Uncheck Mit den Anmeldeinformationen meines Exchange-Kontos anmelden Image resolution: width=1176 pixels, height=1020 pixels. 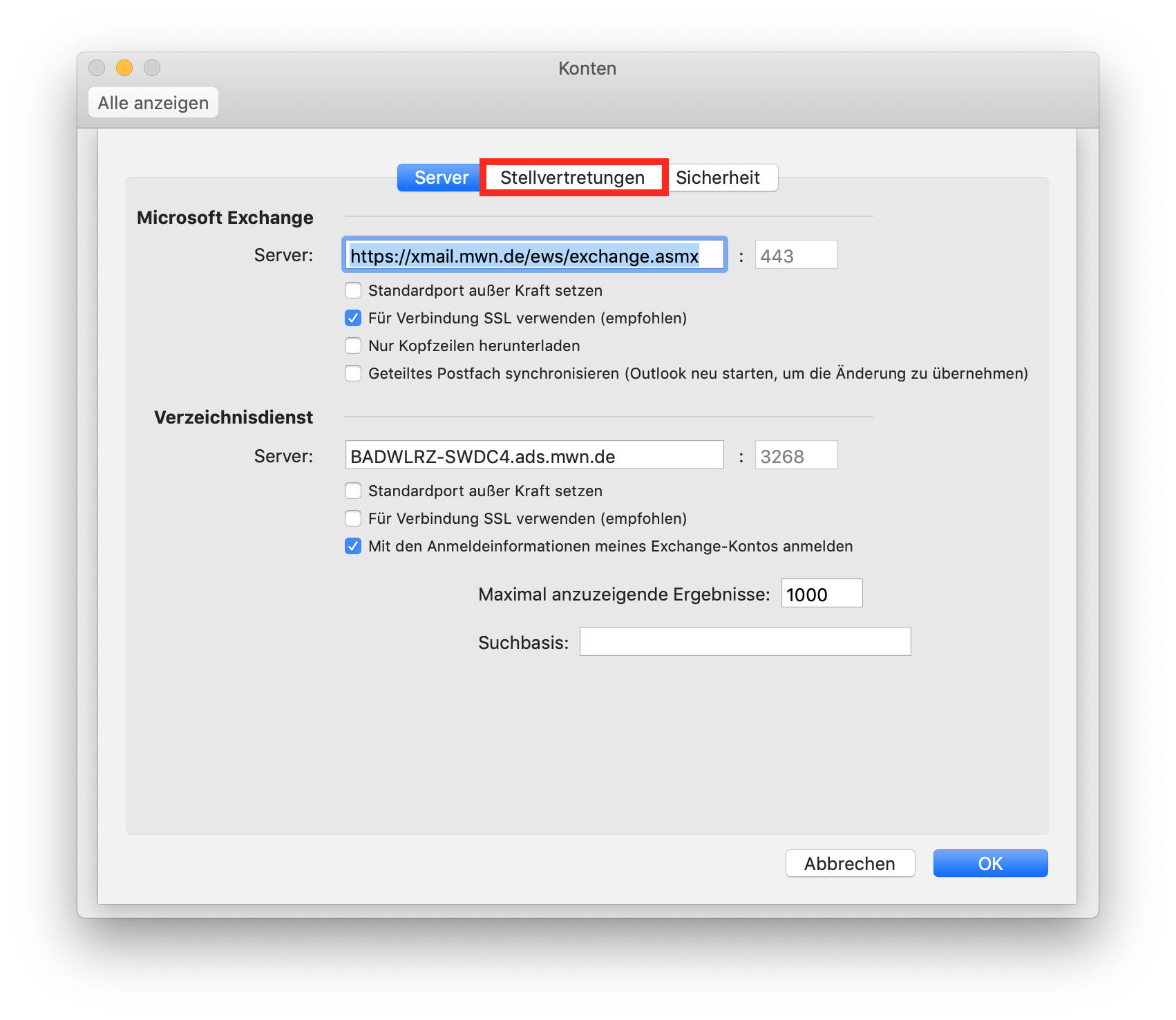tap(353, 546)
